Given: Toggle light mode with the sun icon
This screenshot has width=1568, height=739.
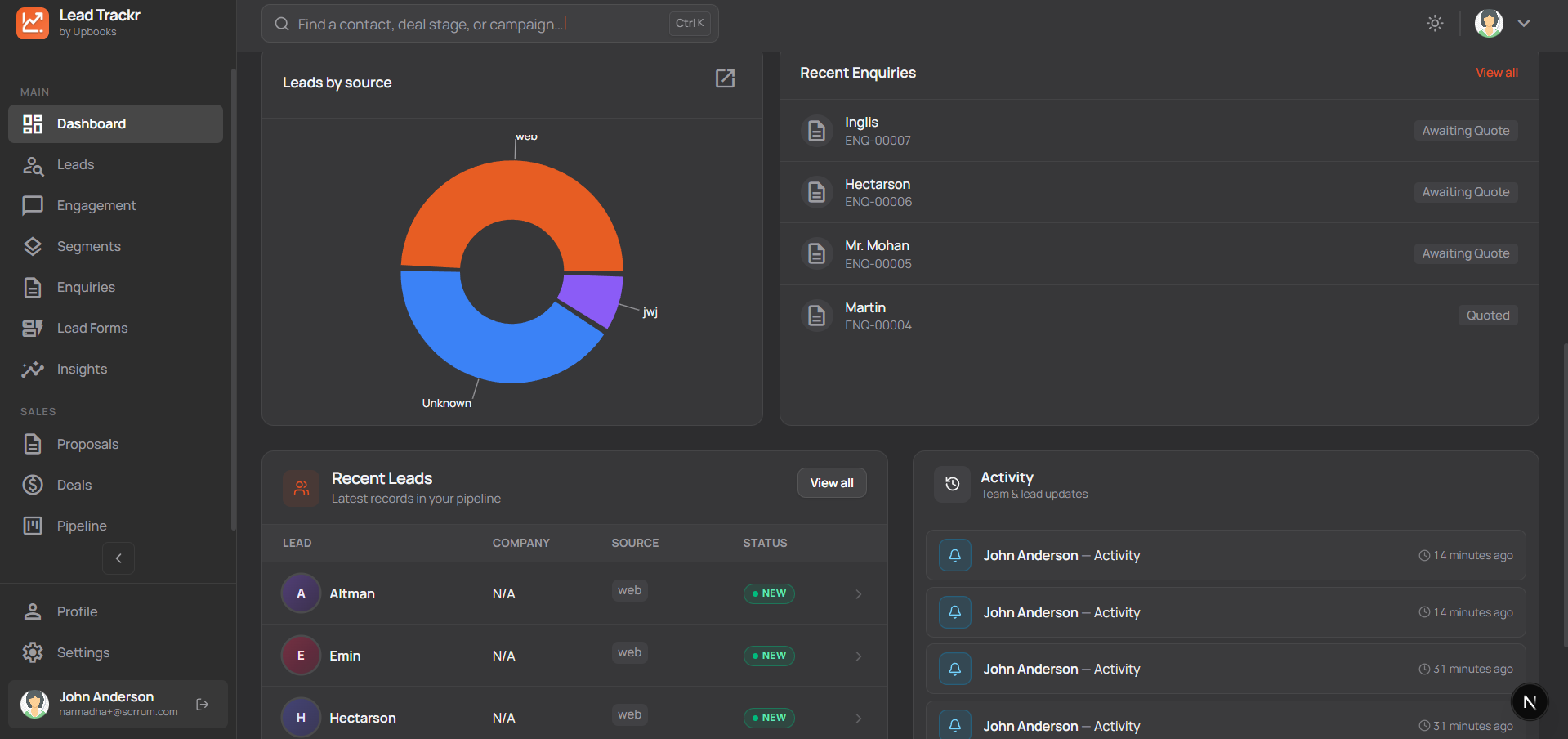Looking at the screenshot, I should click(x=1435, y=23).
